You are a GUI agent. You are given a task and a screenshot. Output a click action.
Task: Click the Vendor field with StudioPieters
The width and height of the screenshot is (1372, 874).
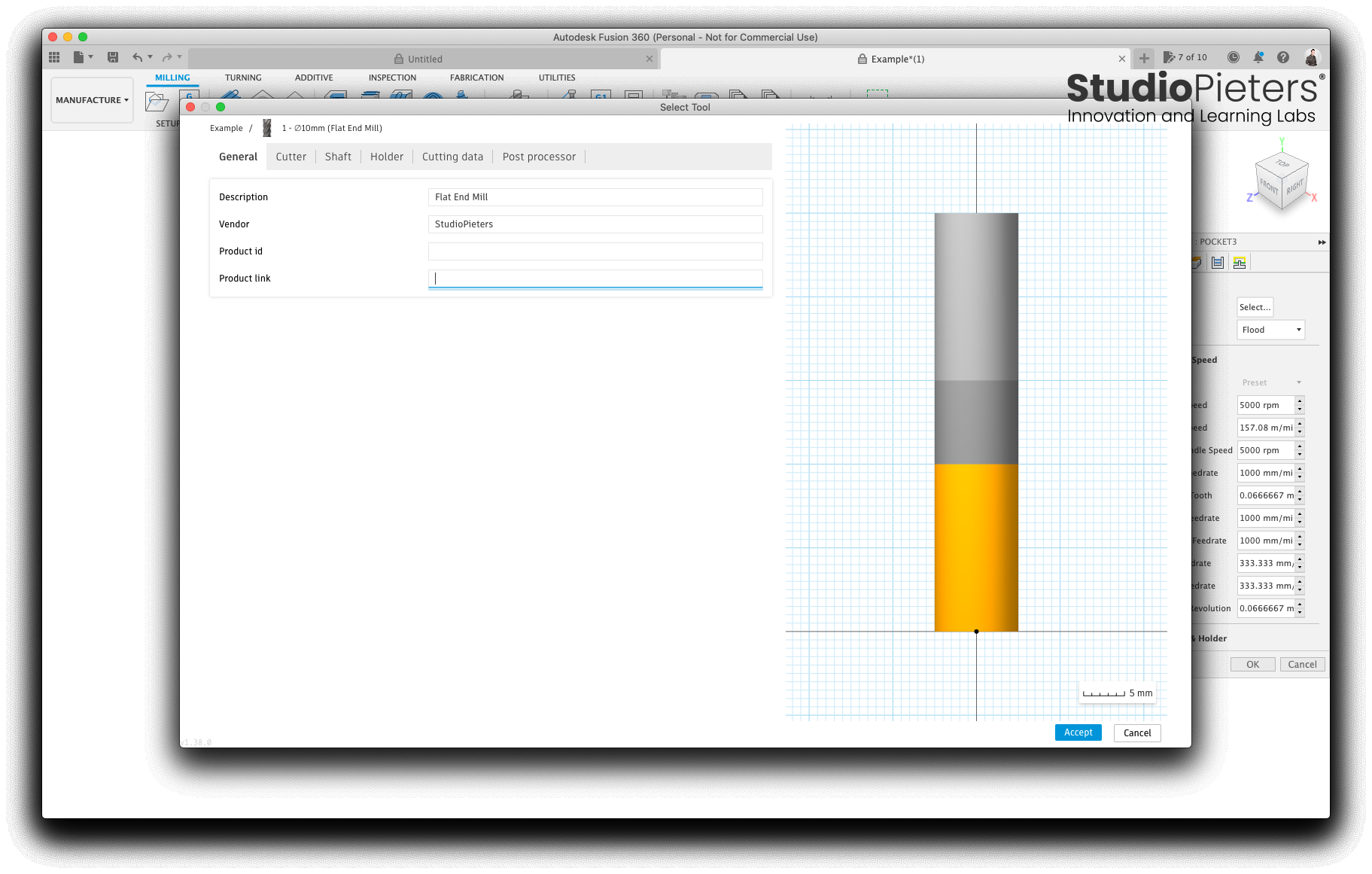click(595, 224)
